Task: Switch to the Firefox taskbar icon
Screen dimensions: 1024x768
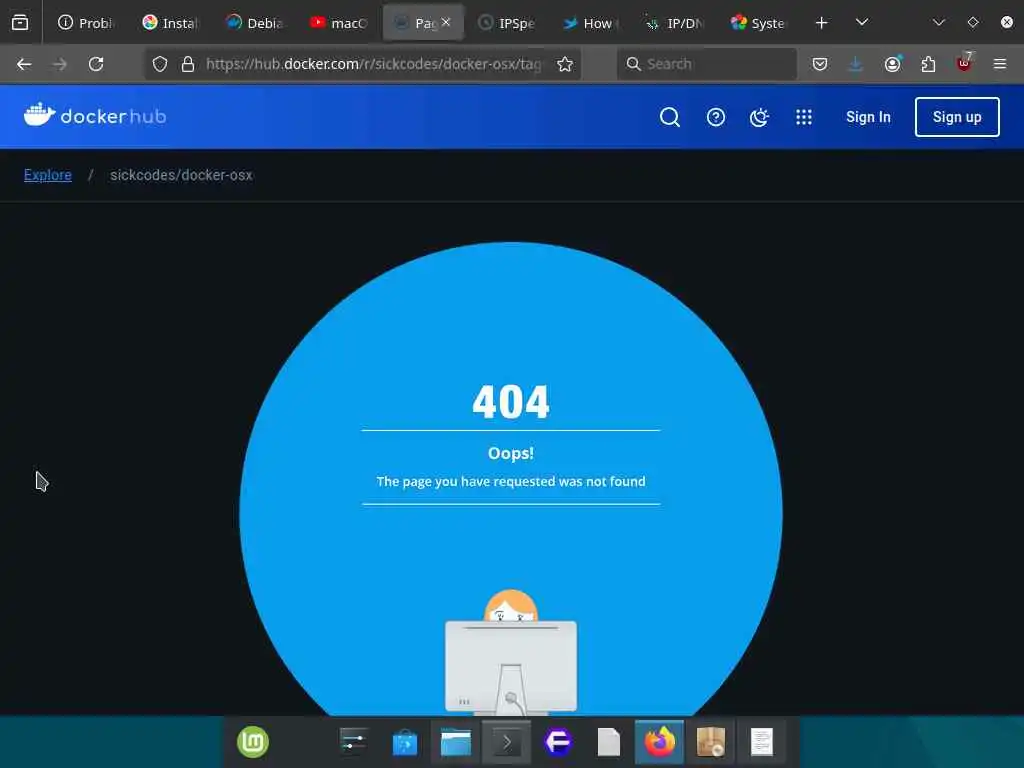Action: [660, 743]
